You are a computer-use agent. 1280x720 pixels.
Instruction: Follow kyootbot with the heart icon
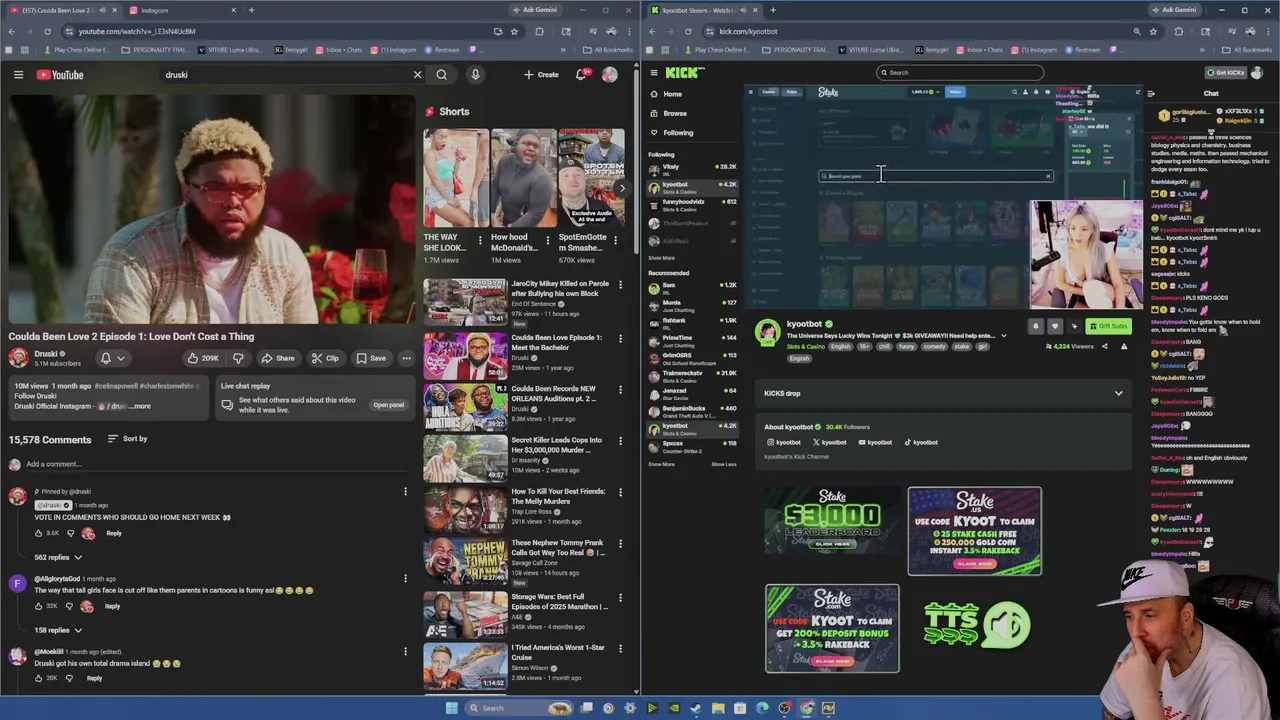pyautogui.click(x=1054, y=326)
